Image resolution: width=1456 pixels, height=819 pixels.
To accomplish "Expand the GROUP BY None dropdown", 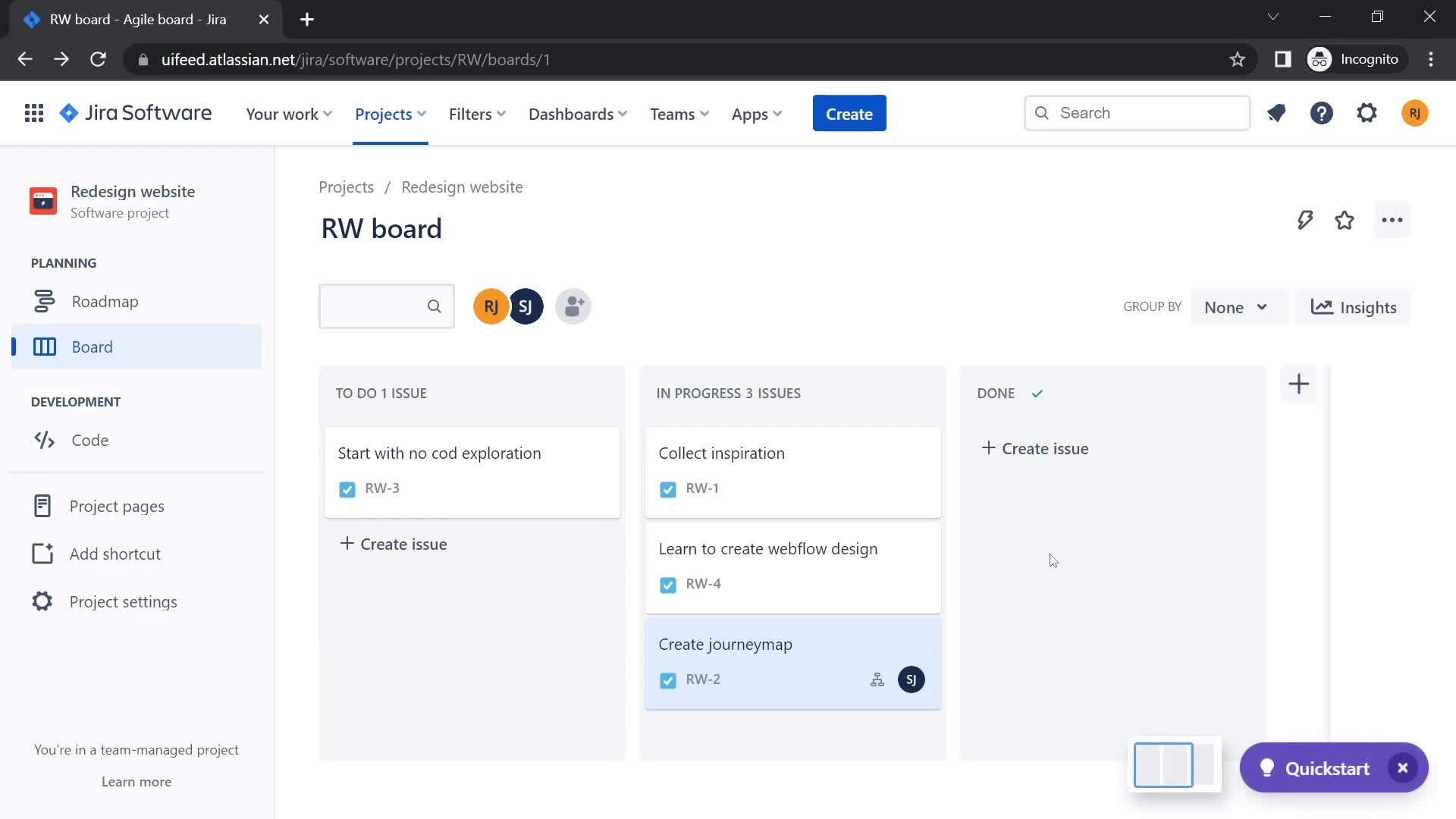I will coord(1233,307).
